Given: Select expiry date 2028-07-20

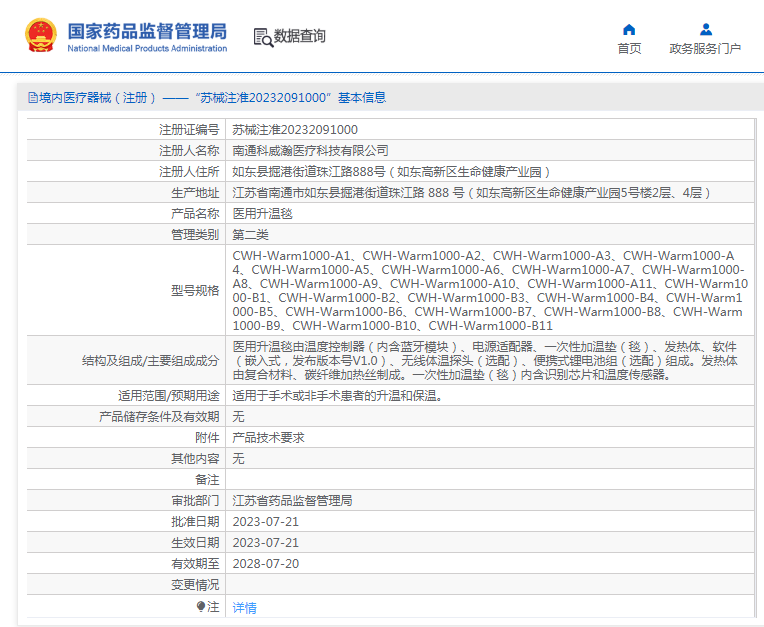Looking at the screenshot, I should click(266, 564).
